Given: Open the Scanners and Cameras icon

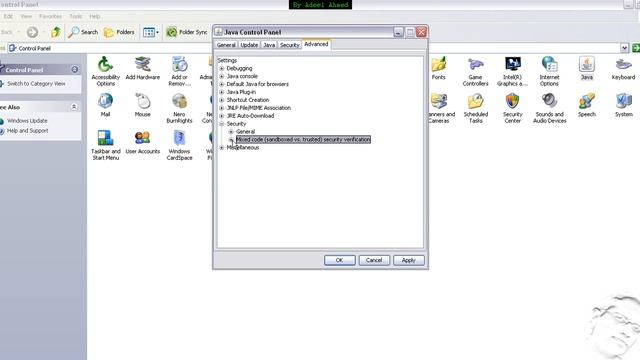Looking at the screenshot, I should 440,108.
